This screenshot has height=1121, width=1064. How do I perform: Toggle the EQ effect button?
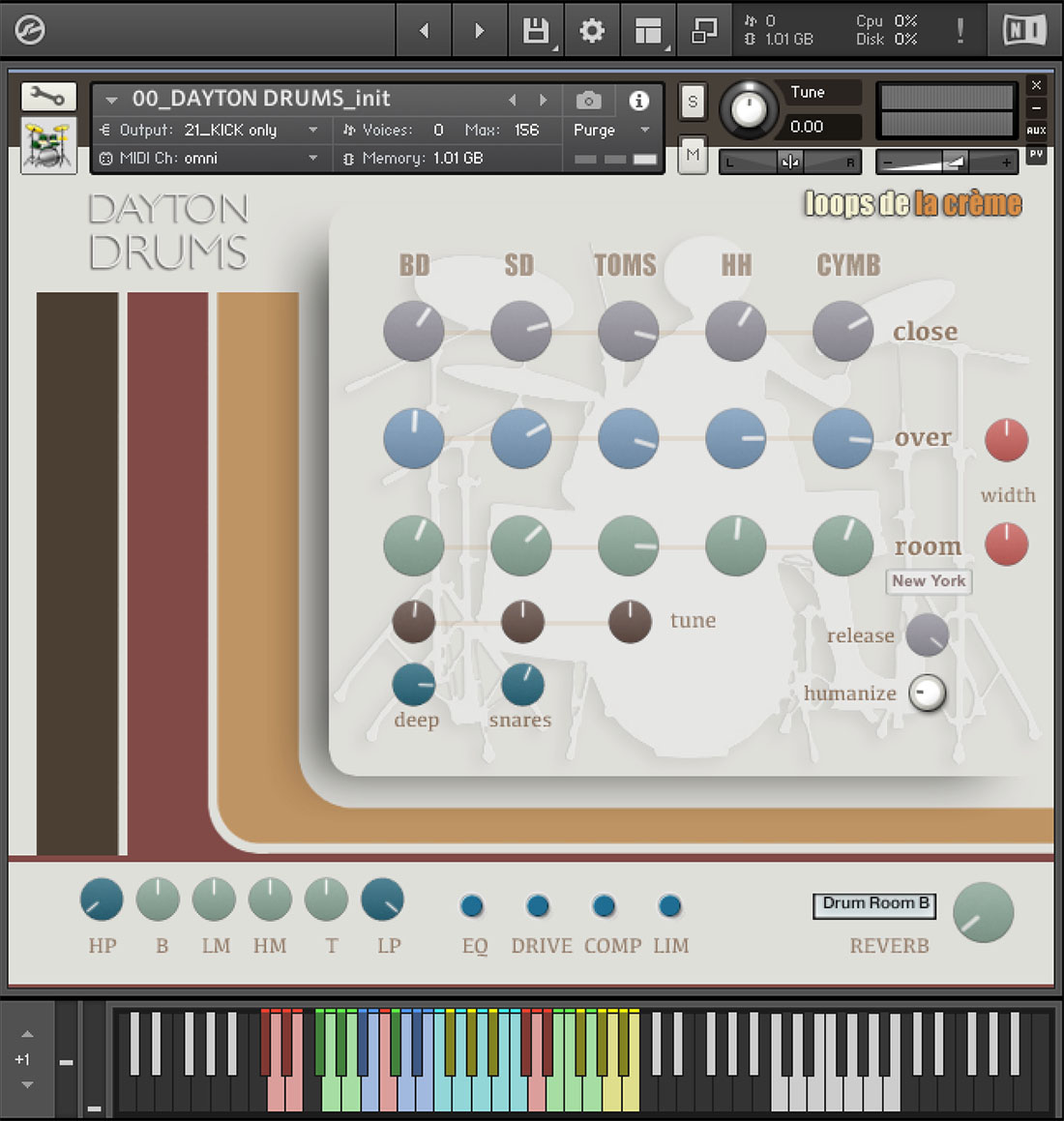tap(472, 906)
